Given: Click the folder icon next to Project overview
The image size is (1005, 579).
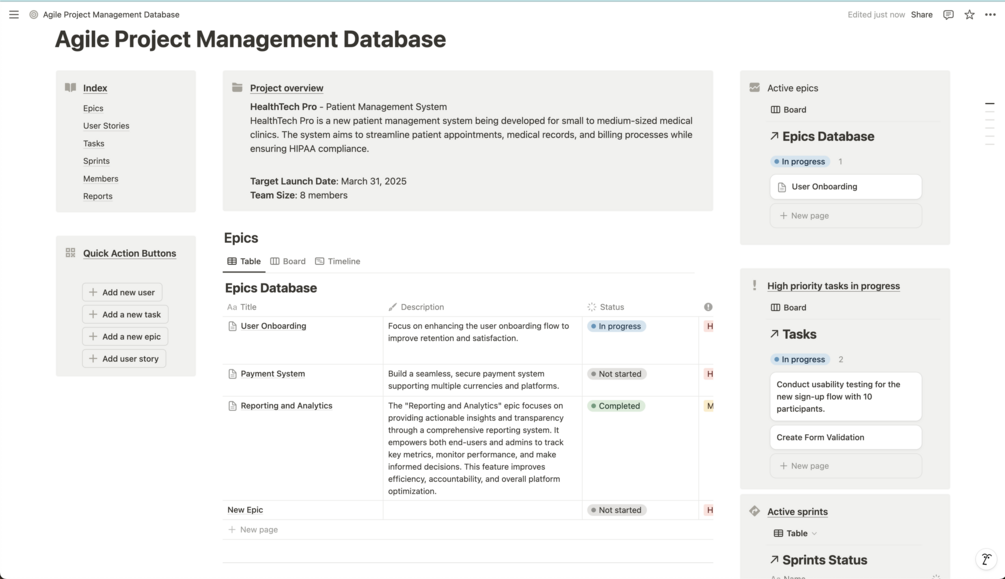Looking at the screenshot, I should 236,87.
